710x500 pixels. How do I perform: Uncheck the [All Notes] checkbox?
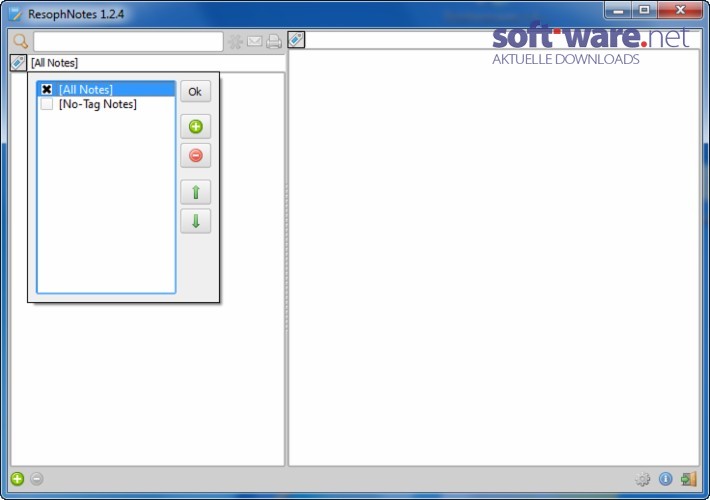pos(47,89)
